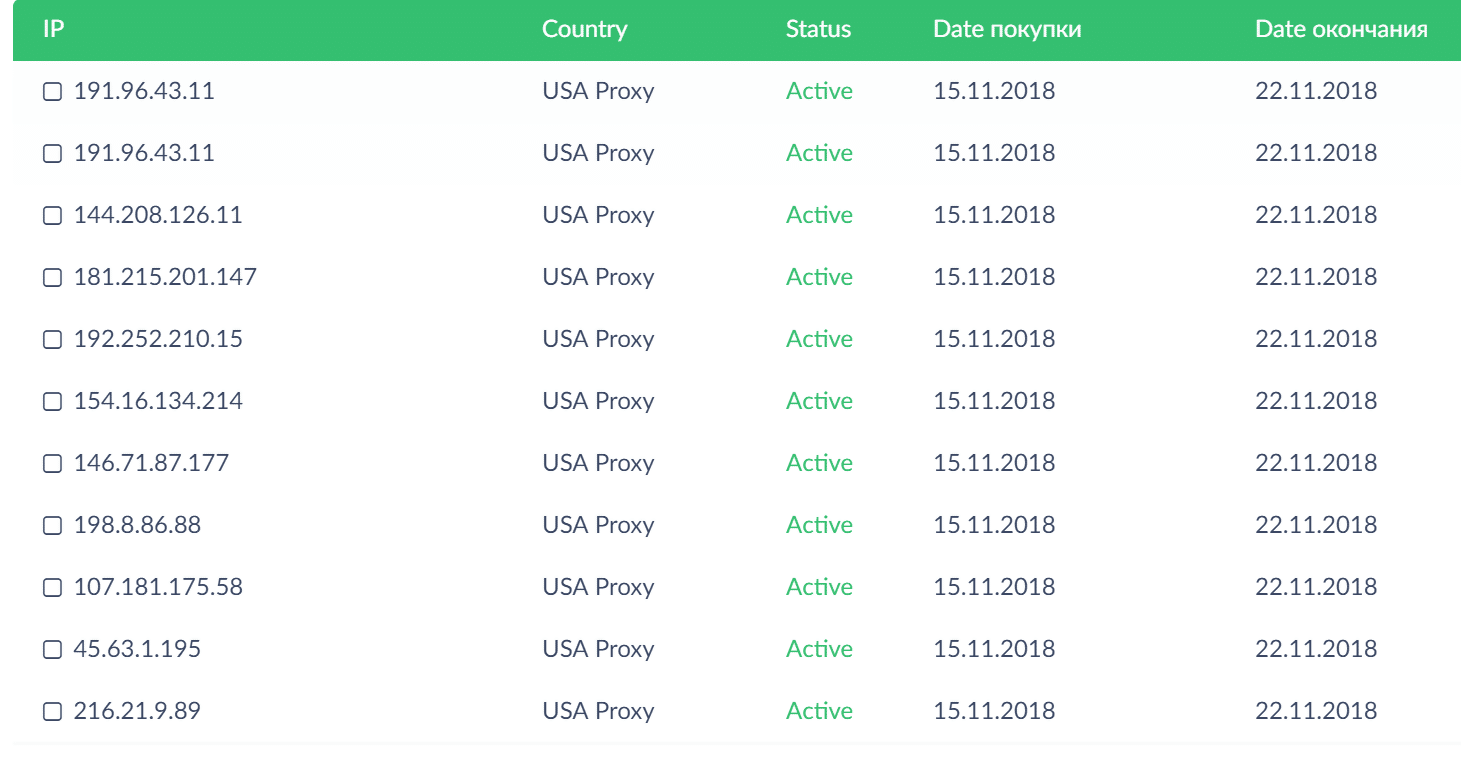Screen dimensions: 1461x757
Task: Tick the checkbox for IP 144.208.126.11
Action: click(52, 216)
